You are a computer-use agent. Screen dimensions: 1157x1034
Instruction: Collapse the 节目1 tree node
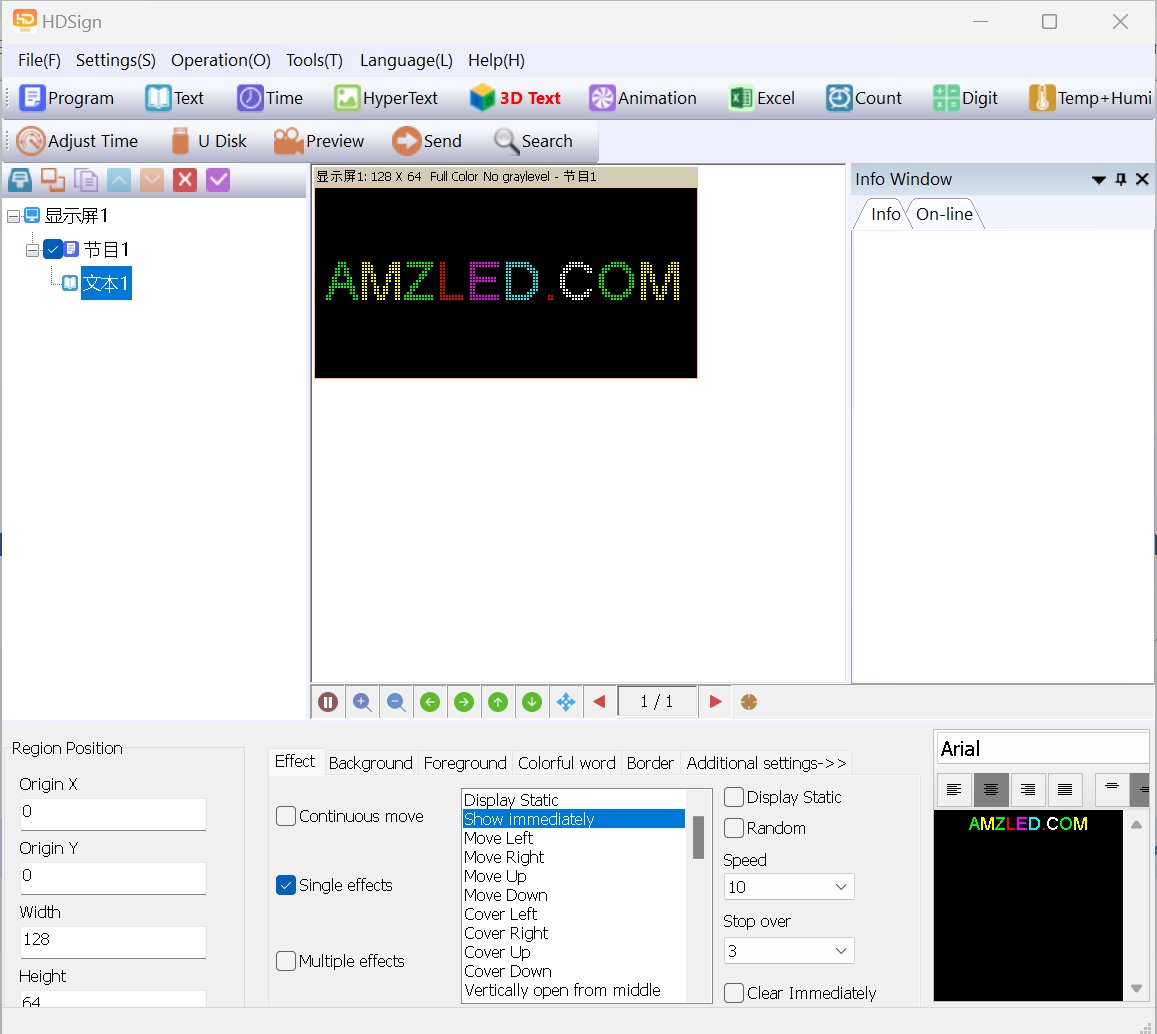[32, 250]
